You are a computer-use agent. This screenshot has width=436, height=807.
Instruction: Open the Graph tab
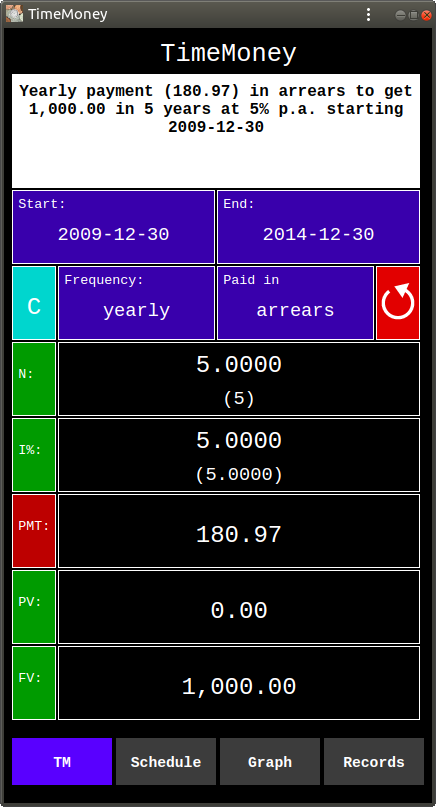coord(270,762)
